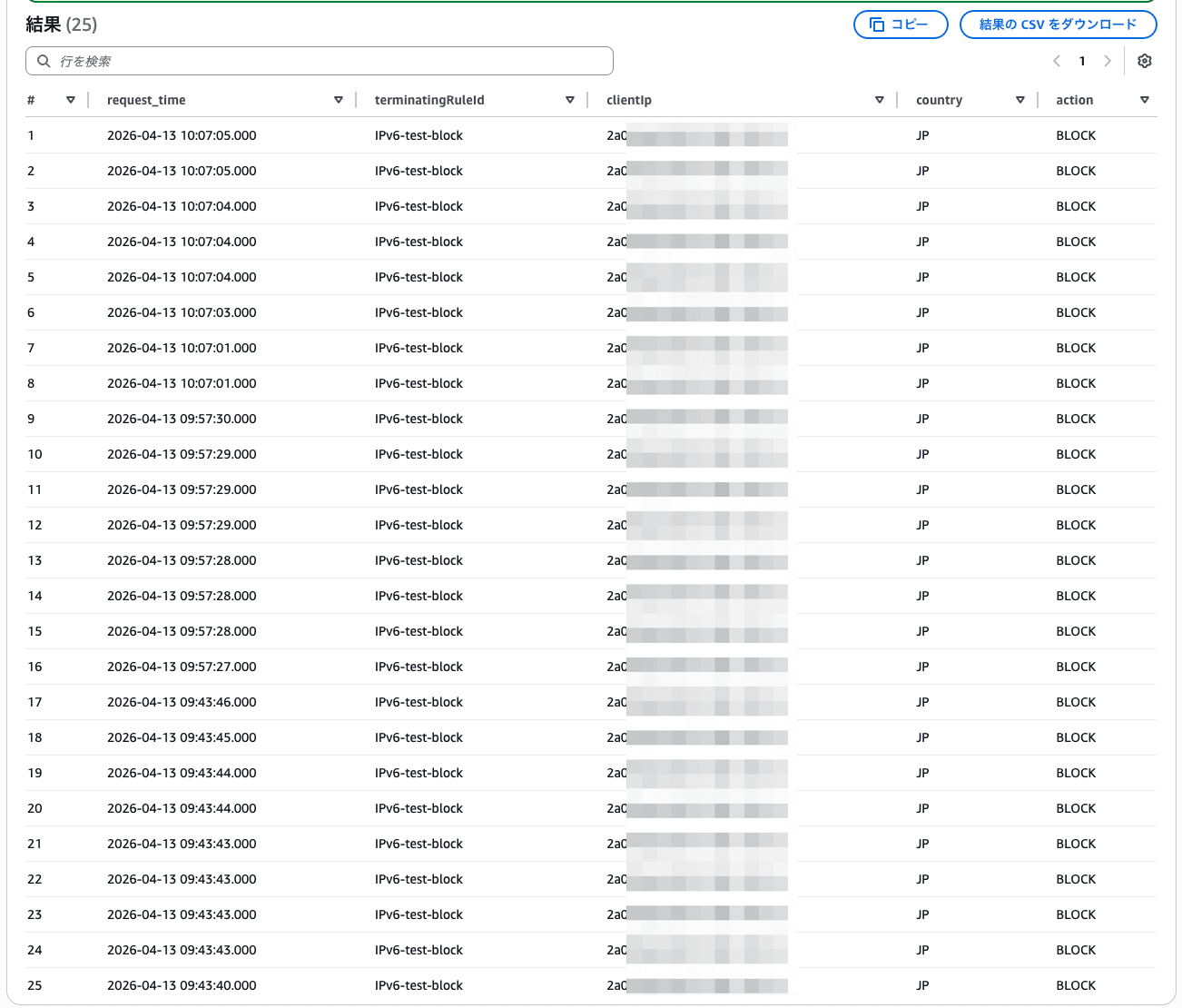1182x1008 pixels.
Task: Sort by request_time column arrow
Action: (x=339, y=100)
